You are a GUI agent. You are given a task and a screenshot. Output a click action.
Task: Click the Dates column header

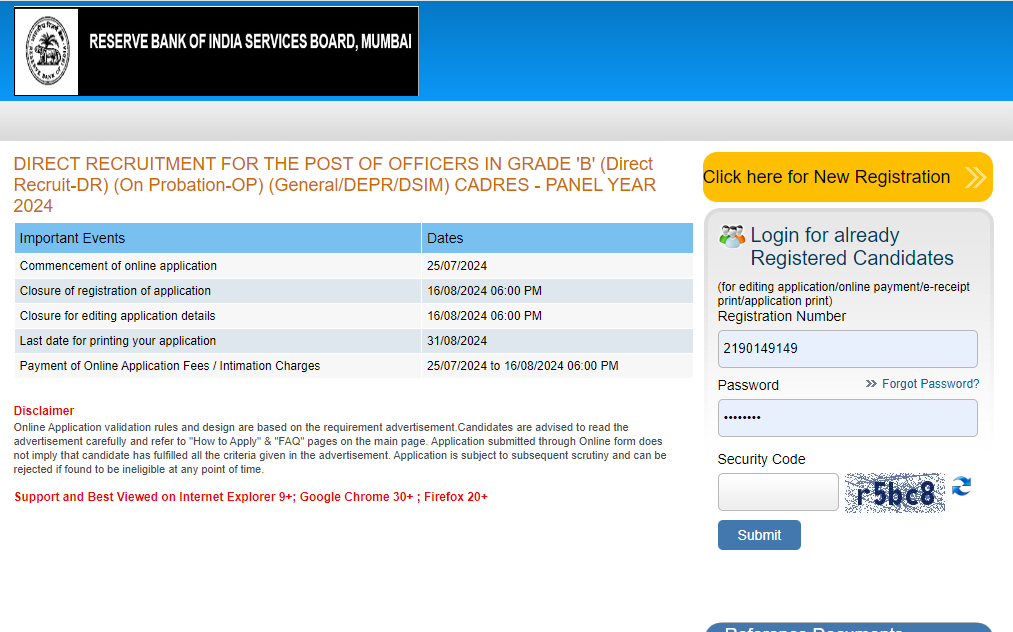click(x=557, y=238)
